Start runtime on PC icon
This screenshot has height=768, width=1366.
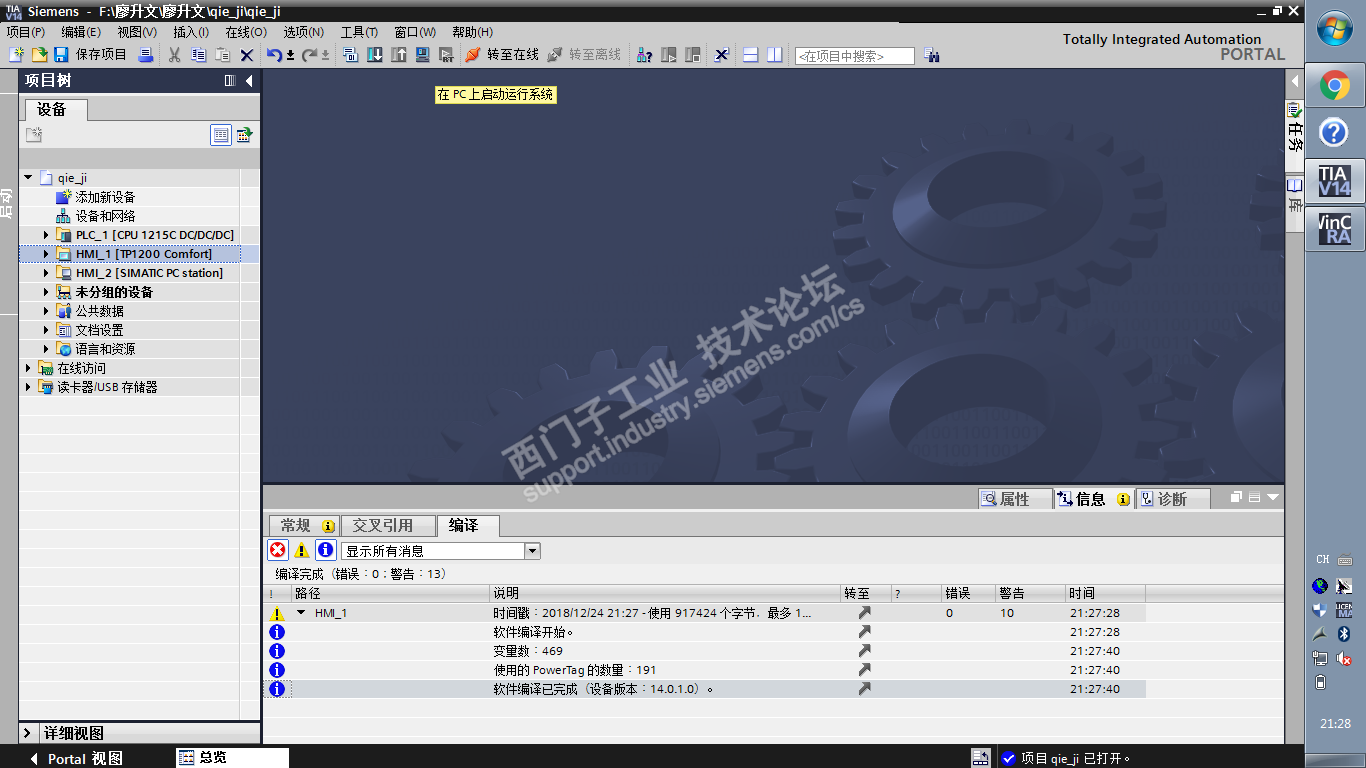(x=446, y=55)
